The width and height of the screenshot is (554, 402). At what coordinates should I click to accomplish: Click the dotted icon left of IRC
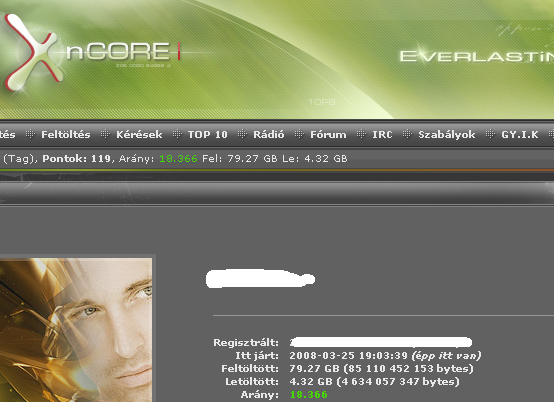361,134
